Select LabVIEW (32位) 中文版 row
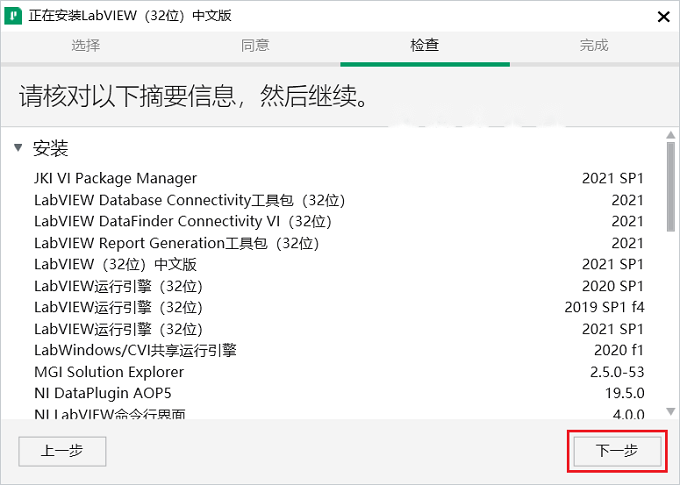 coord(339,264)
